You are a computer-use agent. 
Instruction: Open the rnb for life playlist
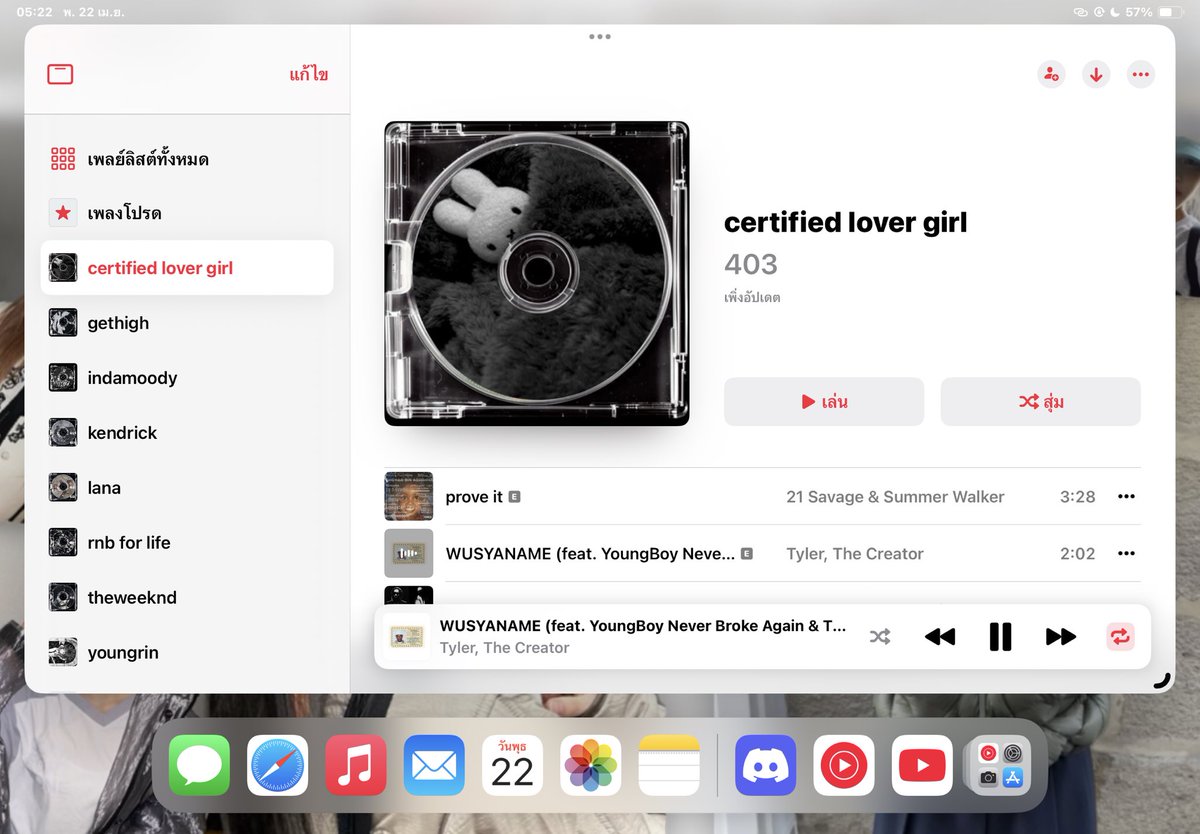pyautogui.click(x=187, y=543)
